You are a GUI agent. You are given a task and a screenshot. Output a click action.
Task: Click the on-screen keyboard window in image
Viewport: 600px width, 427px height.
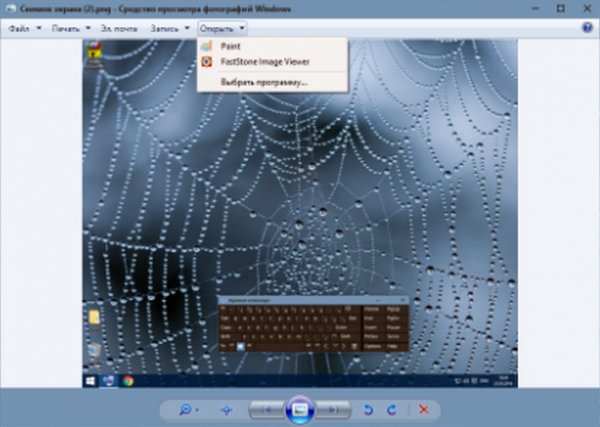tap(313, 324)
